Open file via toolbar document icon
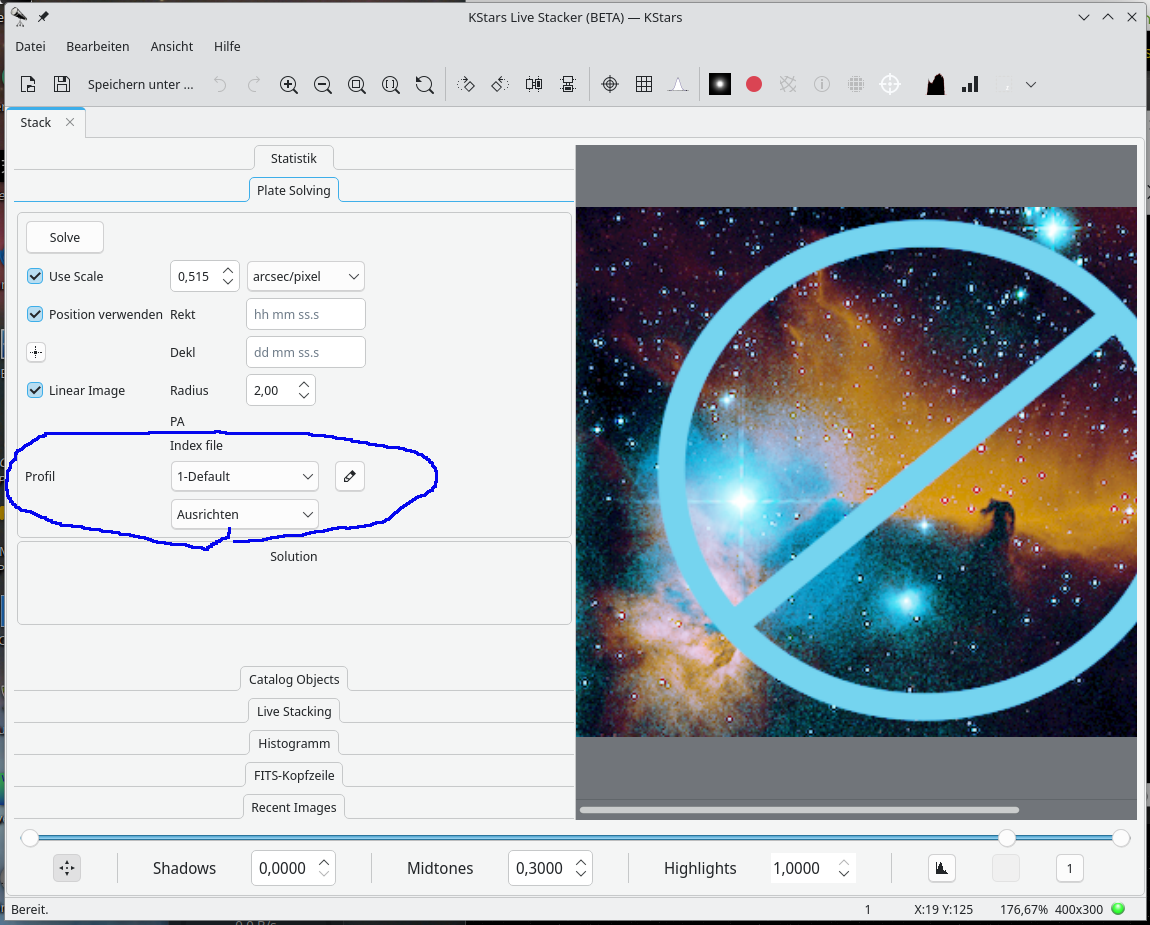 28,84
